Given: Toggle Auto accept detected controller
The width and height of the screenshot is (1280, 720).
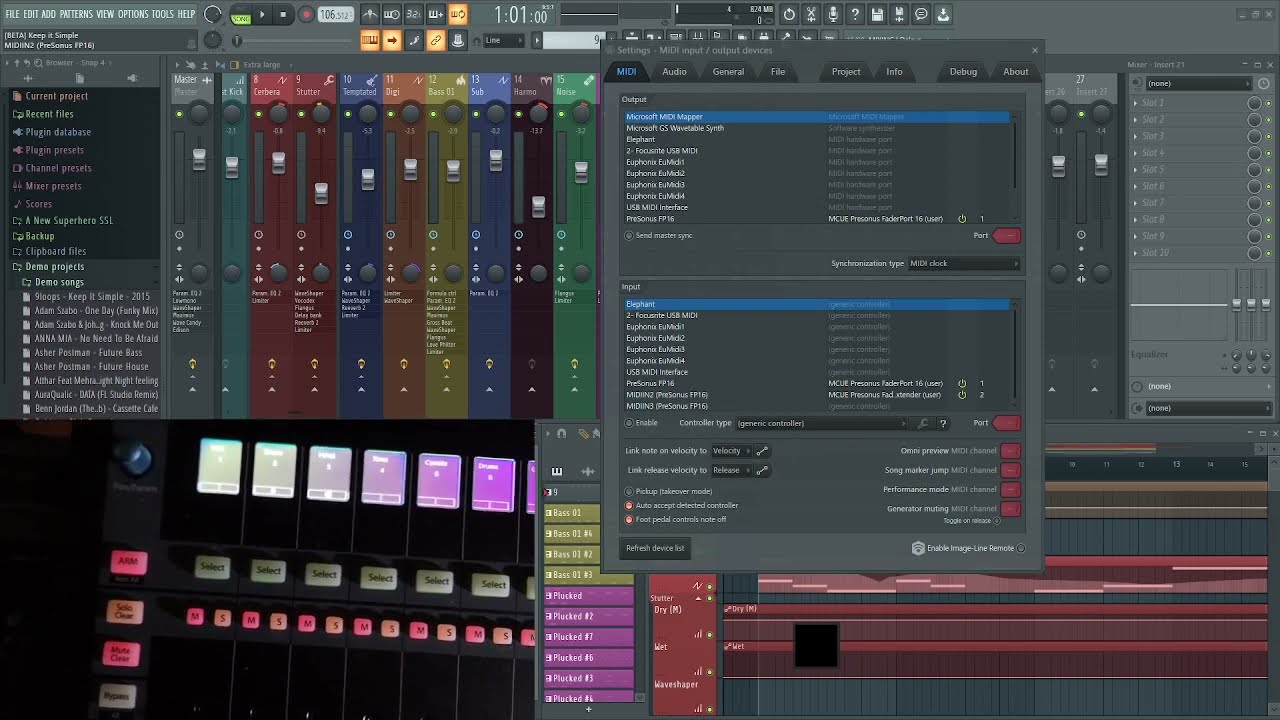Looking at the screenshot, I should [682, 505].
